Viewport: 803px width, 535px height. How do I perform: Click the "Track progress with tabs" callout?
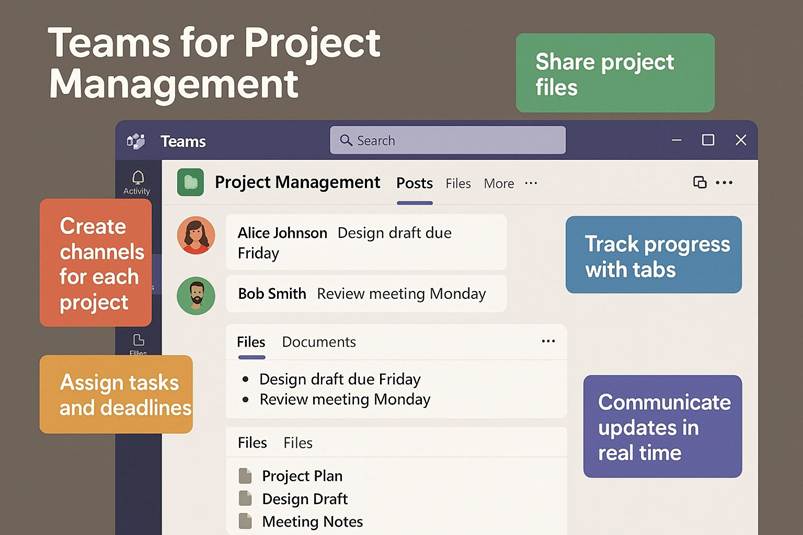coord(653,255)
